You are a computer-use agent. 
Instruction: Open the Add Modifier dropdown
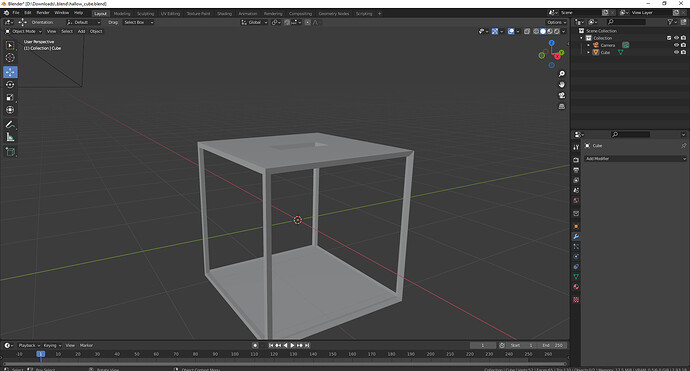(635, 159)
